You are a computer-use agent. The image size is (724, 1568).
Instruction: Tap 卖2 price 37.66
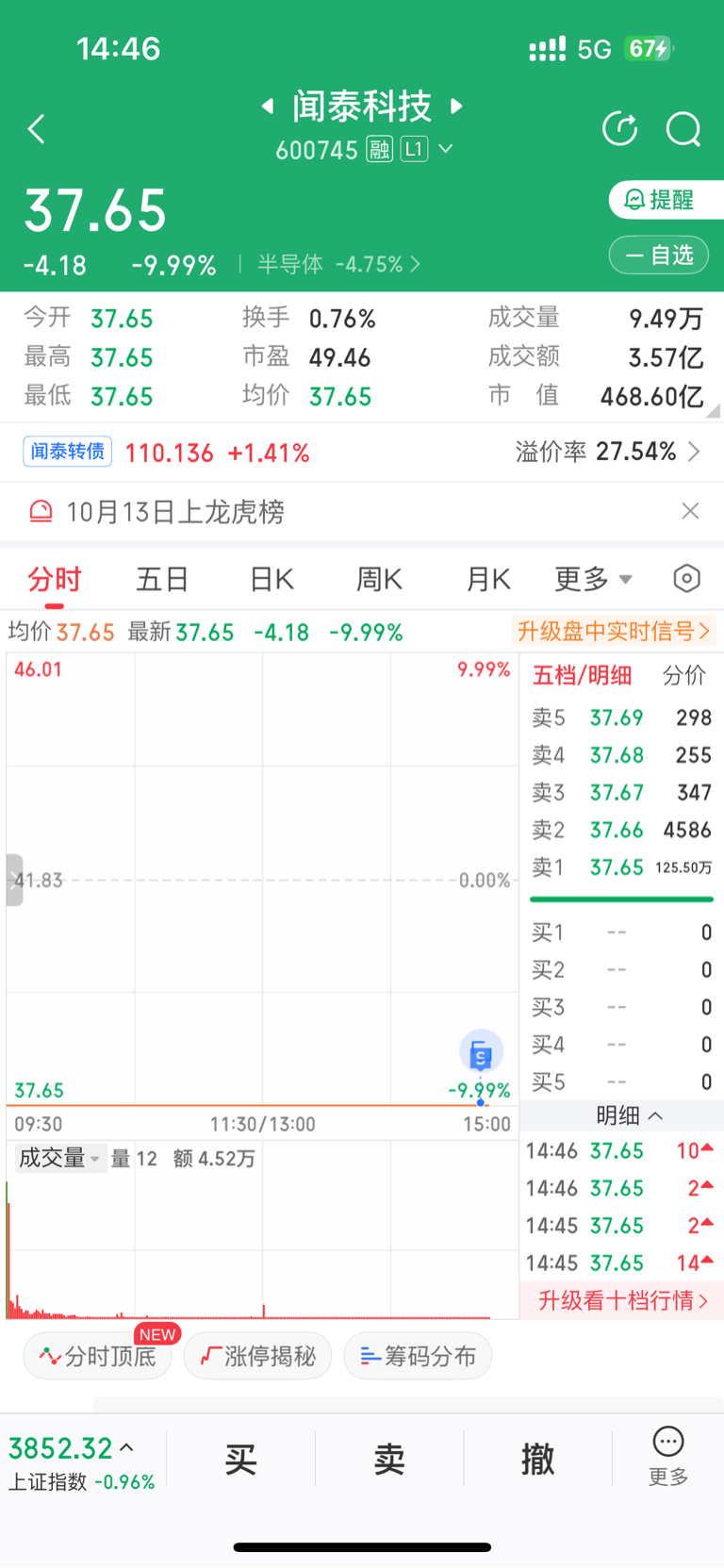tap(617, 830)
